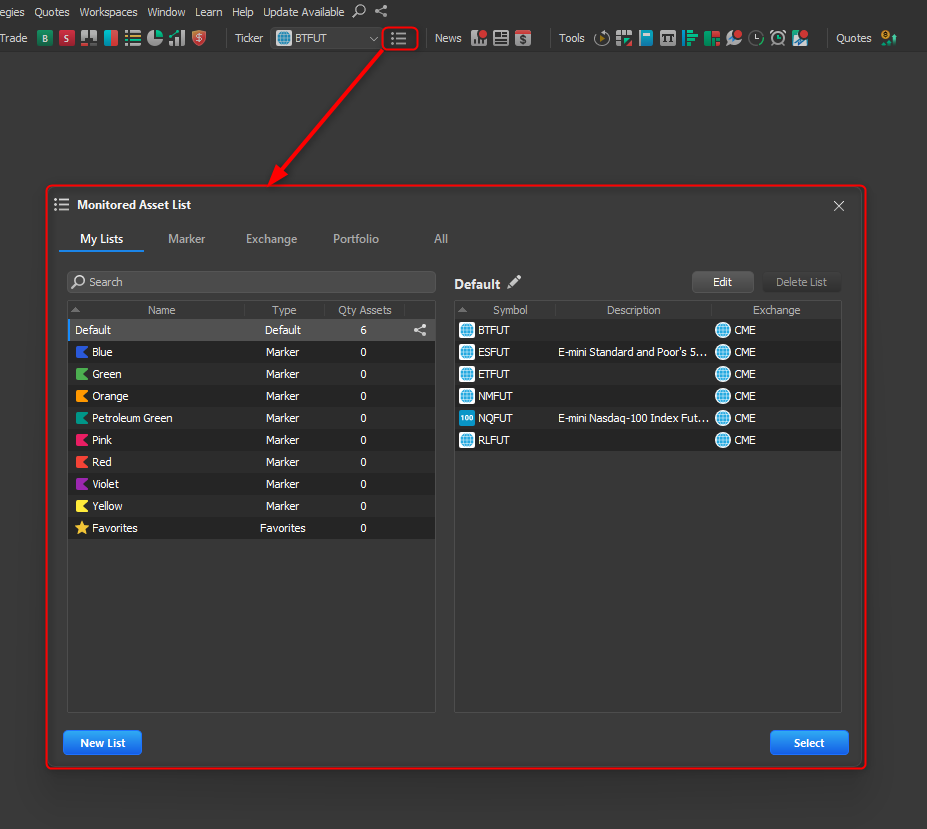Switch to the Marker tab

(186, 239)
